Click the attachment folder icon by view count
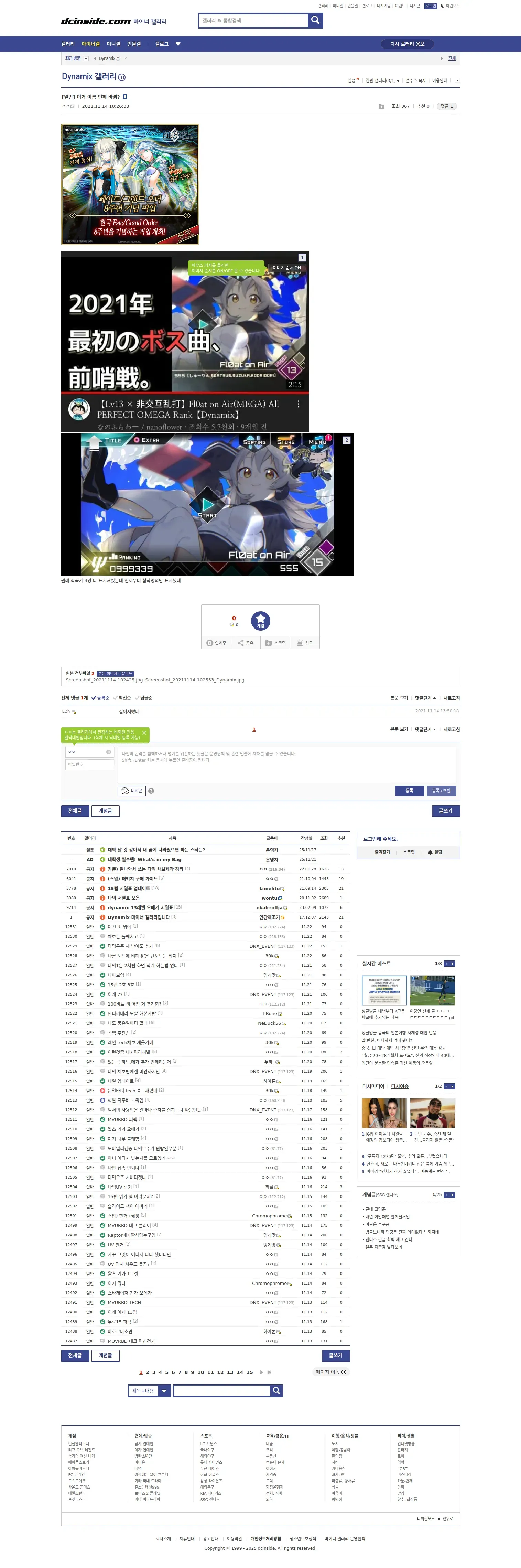Screen dimensions: 521x1568 [382, 106]
